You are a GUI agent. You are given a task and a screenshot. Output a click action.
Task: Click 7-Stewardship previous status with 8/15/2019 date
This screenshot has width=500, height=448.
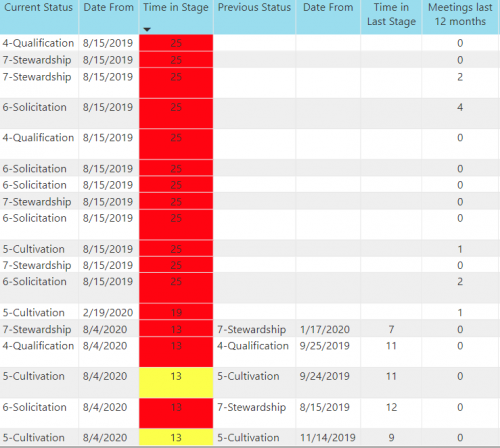252,407
